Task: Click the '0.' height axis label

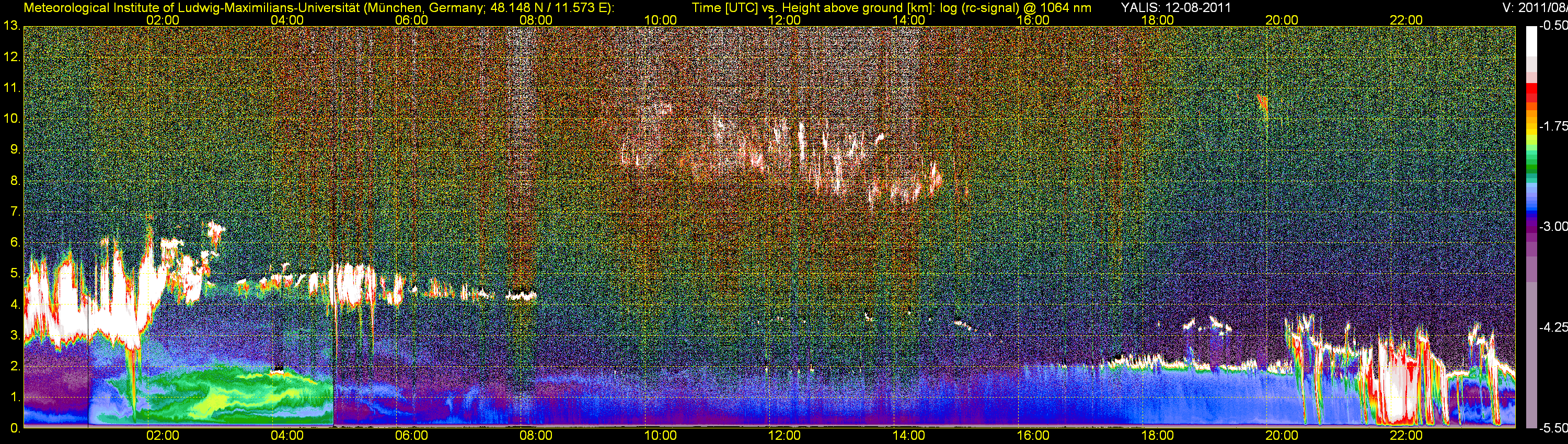Action: coord(15,428)
